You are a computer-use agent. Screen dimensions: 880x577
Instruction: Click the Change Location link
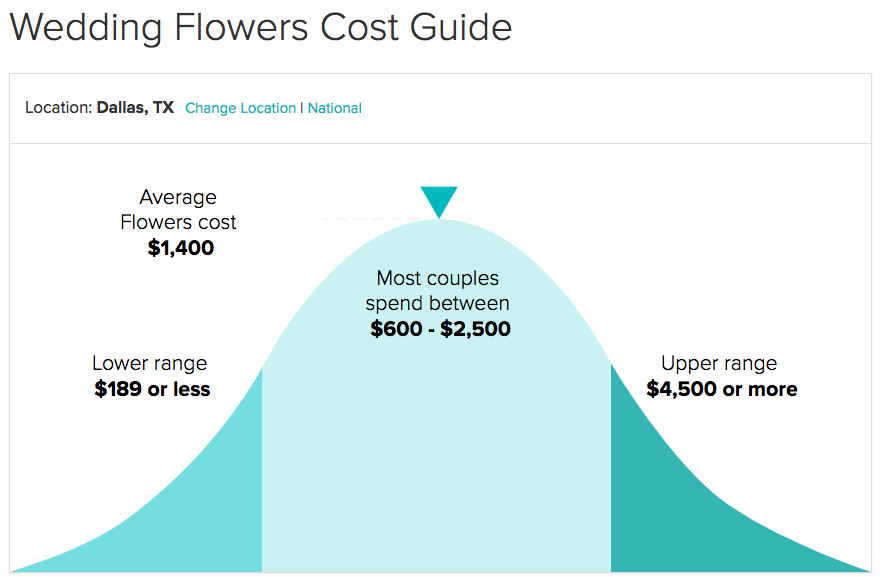tap(240, 108)
